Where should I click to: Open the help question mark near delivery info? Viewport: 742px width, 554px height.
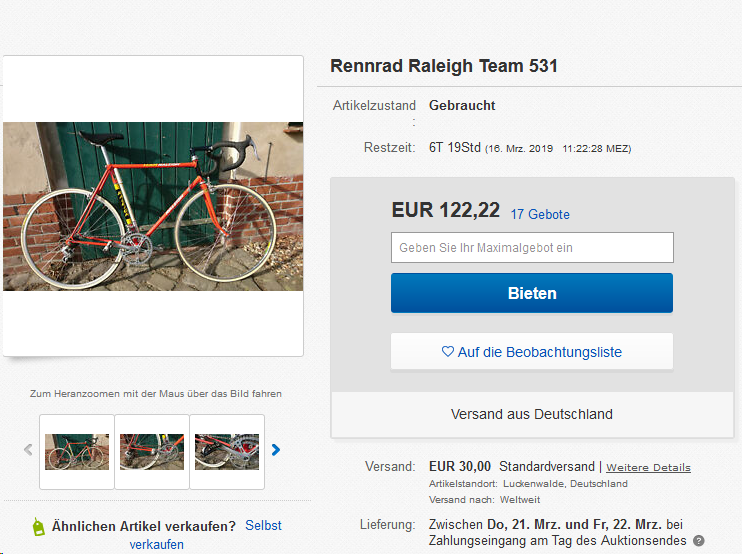coord(699,541)
